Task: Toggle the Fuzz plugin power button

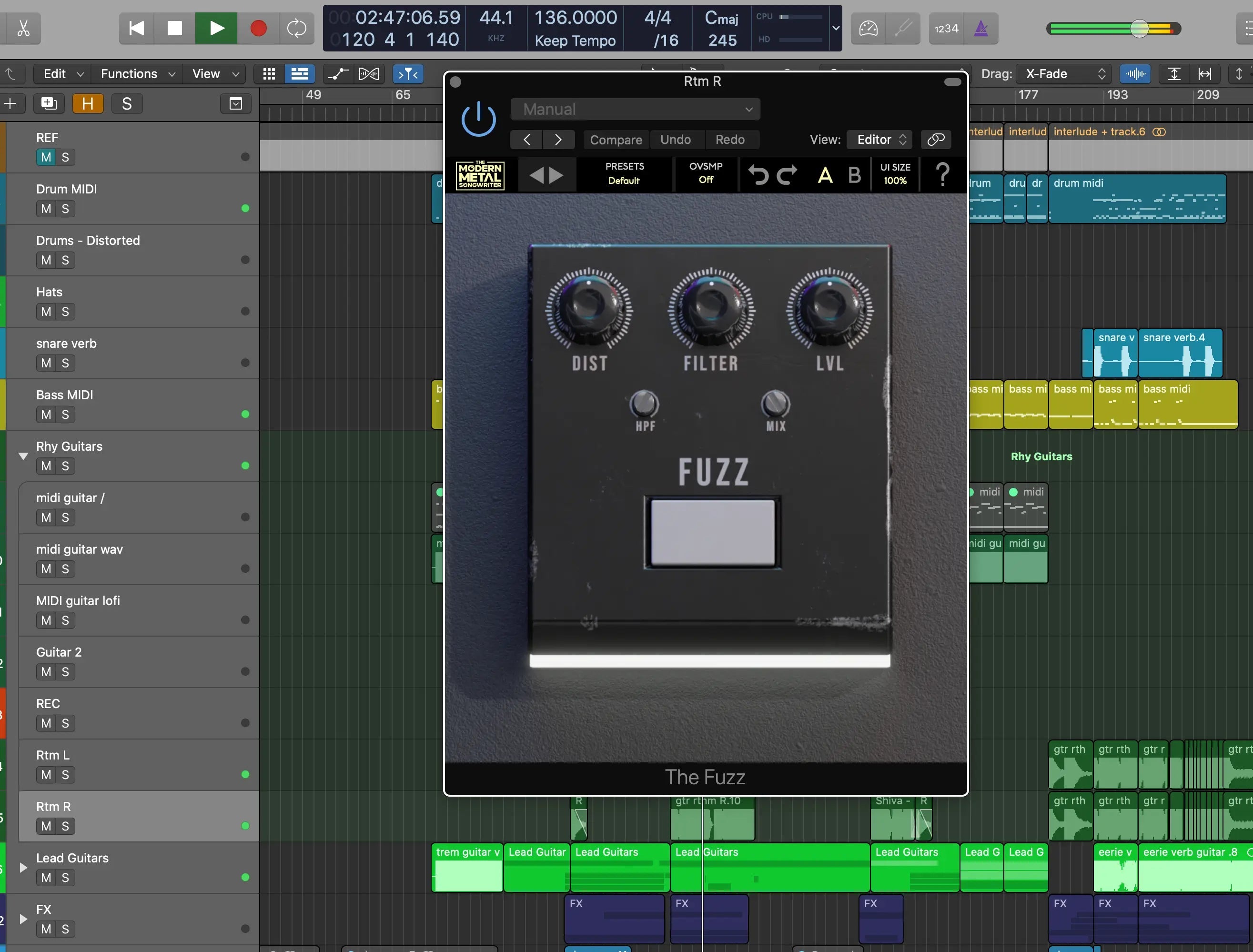Action: (479, 119)
